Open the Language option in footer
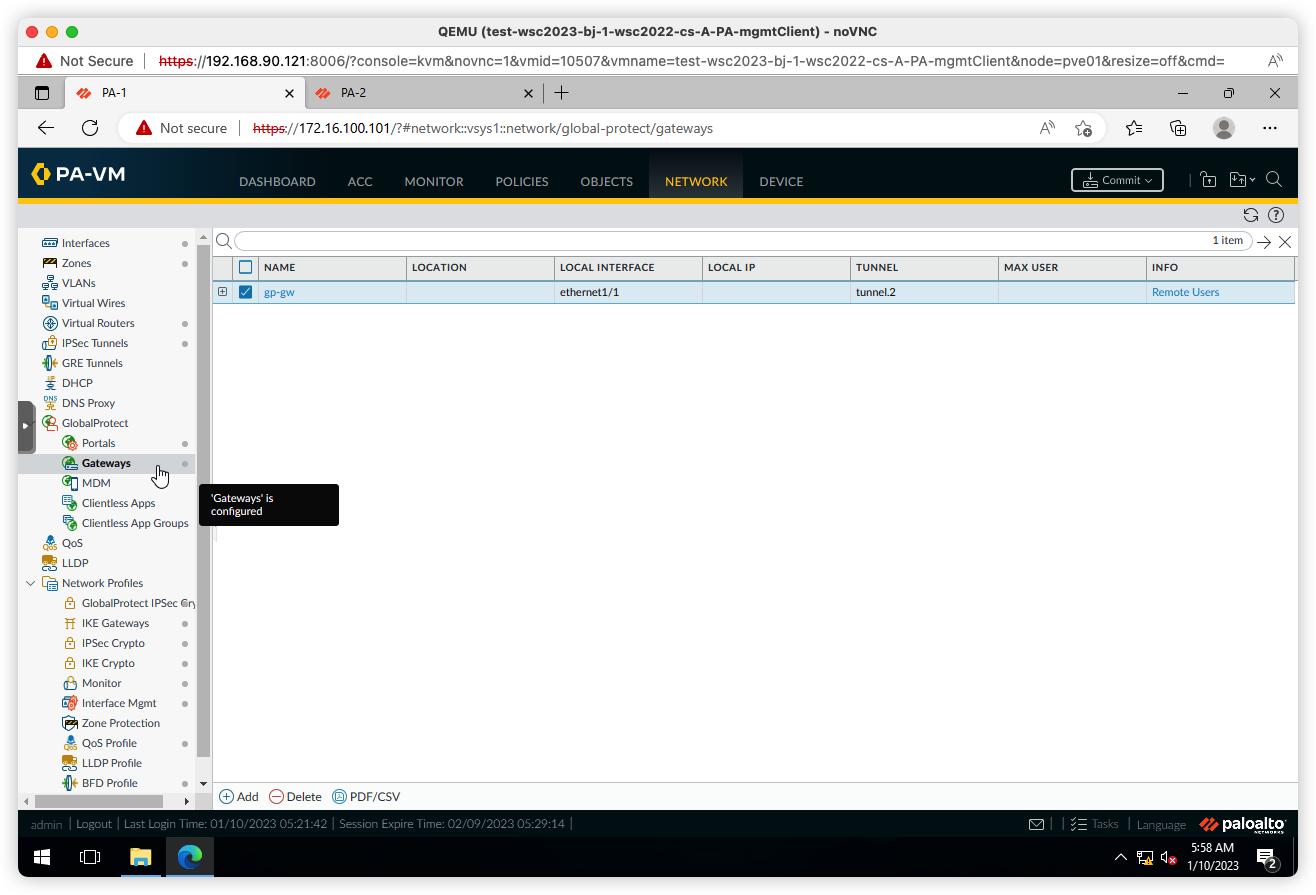 pyautogui.click(x=1161, y=824)
